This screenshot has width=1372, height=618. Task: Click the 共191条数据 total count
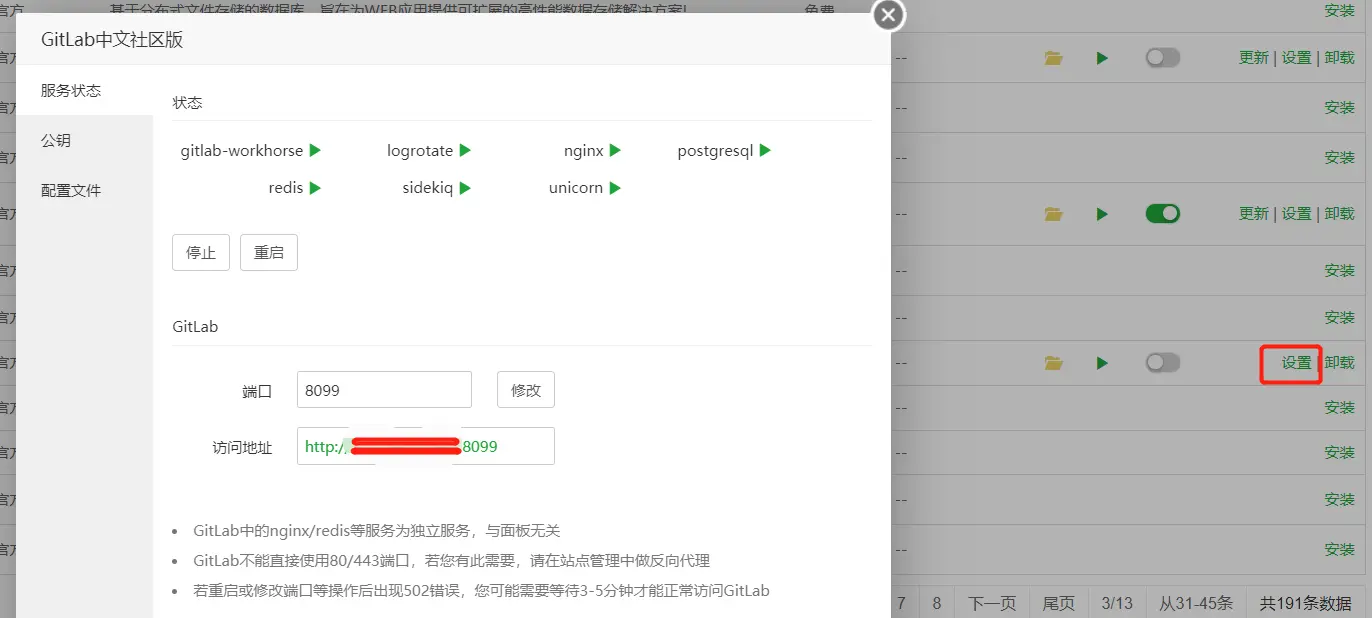pyautogui.click(x=1306, y=603)
